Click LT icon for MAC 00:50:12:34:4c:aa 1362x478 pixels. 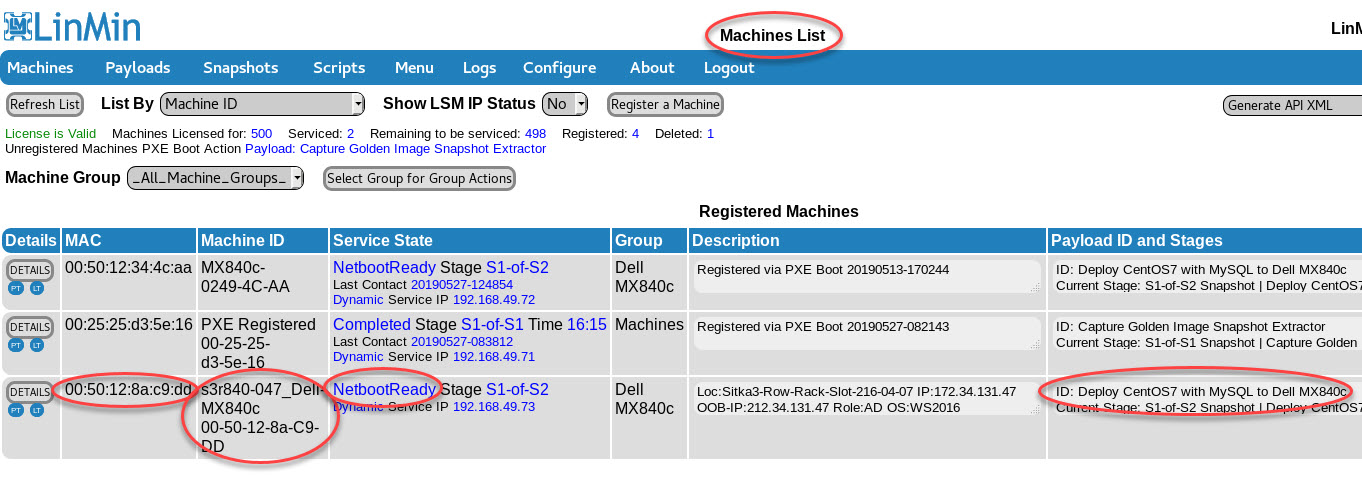click(37, 288)
